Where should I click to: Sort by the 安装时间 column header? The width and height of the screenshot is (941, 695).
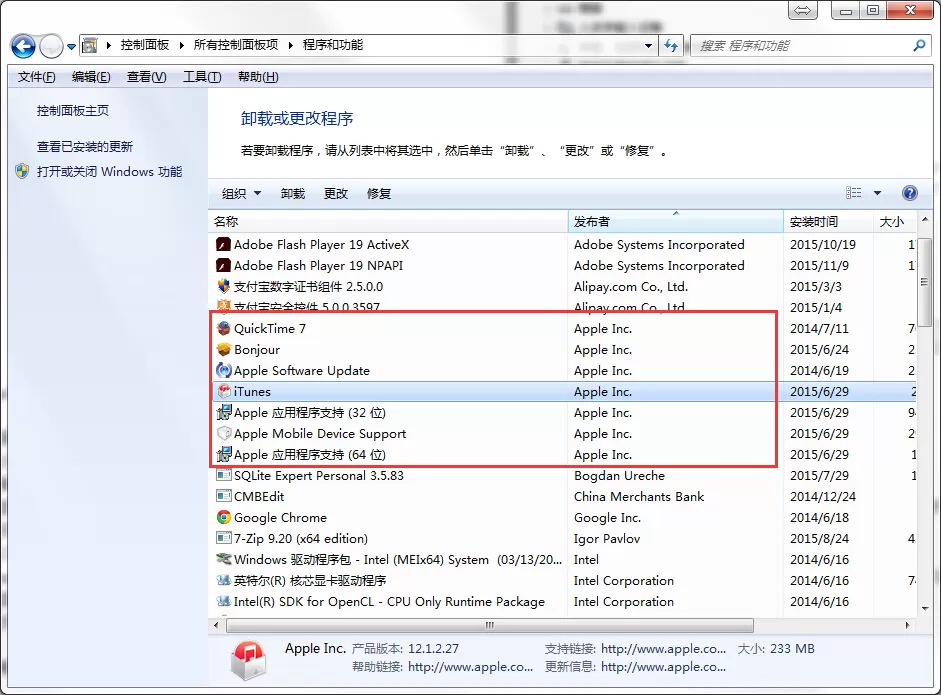(828, 221)
